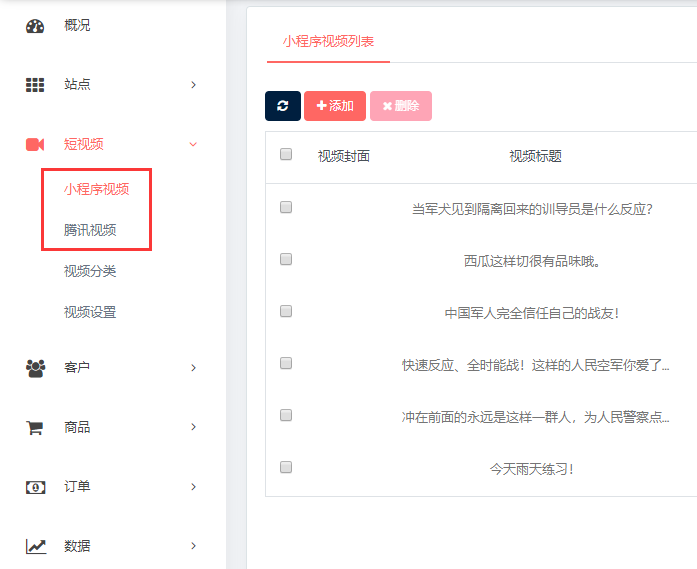Open the 视频设置 submenu item
The image size is (697, 569).
coord(90,312)
